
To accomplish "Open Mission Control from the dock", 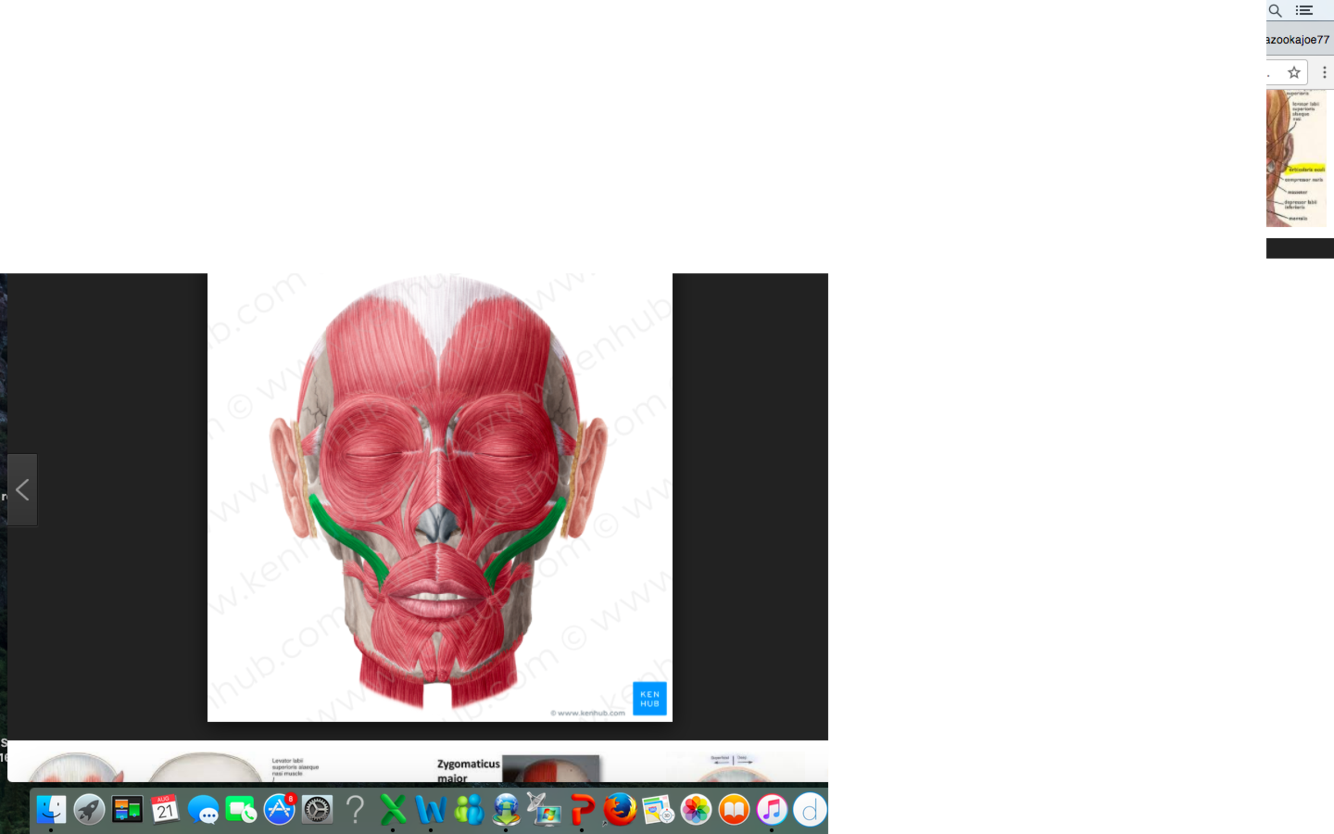I will click(127, 809).
